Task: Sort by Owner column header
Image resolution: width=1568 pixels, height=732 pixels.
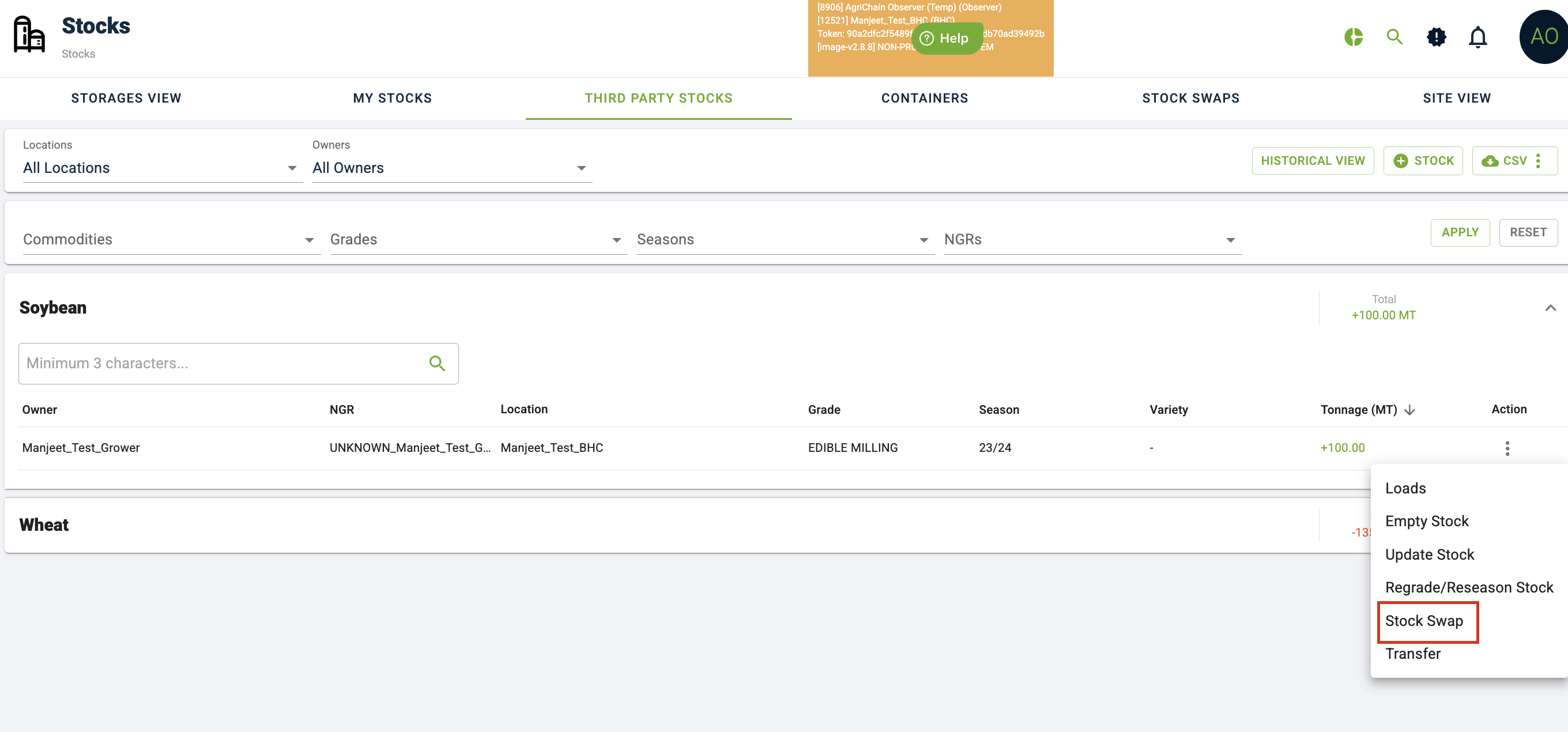Action: click(40, 409)
